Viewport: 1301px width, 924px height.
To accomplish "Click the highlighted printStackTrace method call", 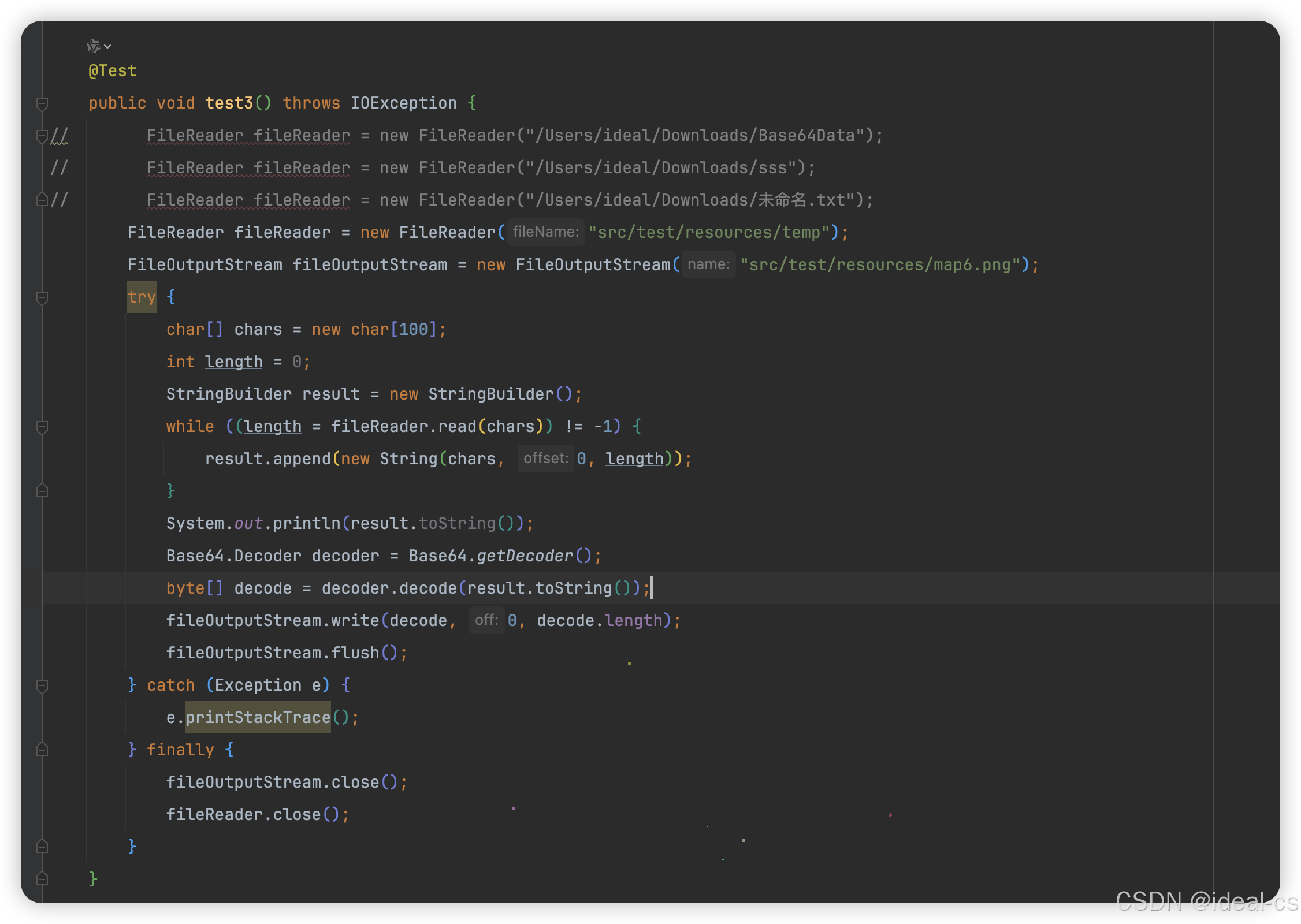I will pyautogui.click(x=258, y=717).
